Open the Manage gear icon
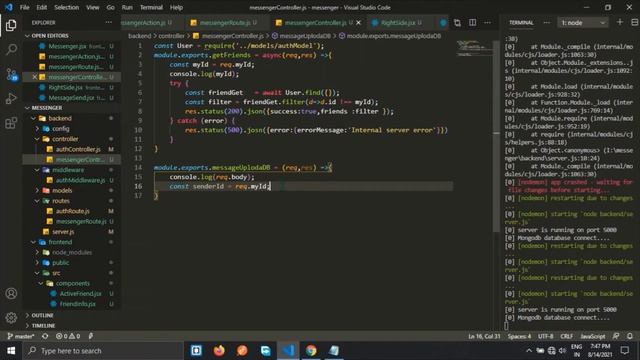The image size is (640, 360). point(11,318)
